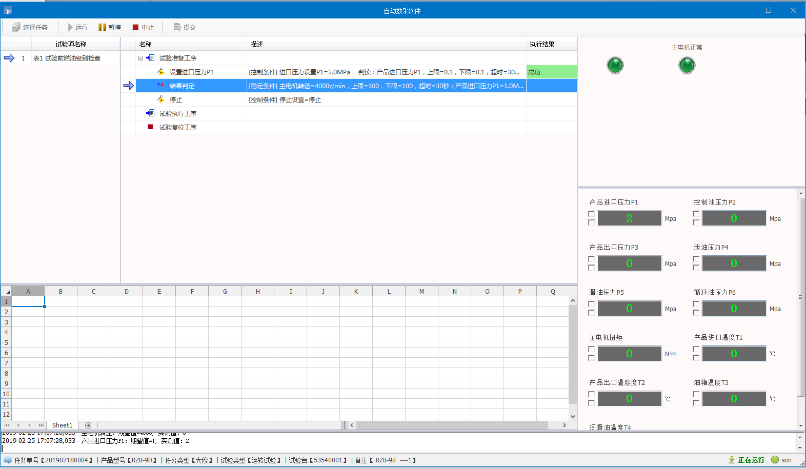
Task: Click the red 中止 stop button in toolbar
Action: tap(143, 27)
